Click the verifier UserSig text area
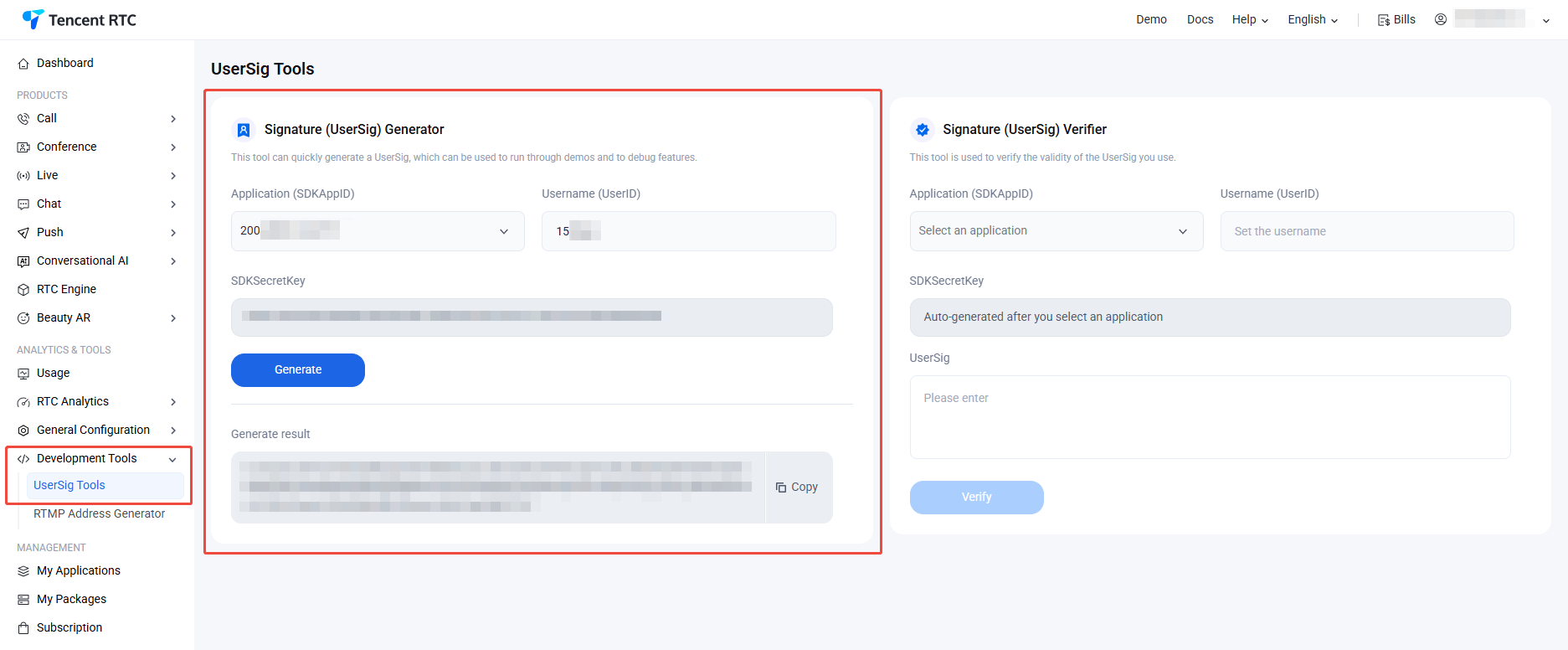This screenshot has height=650, width=1568. click(1210, 417)
